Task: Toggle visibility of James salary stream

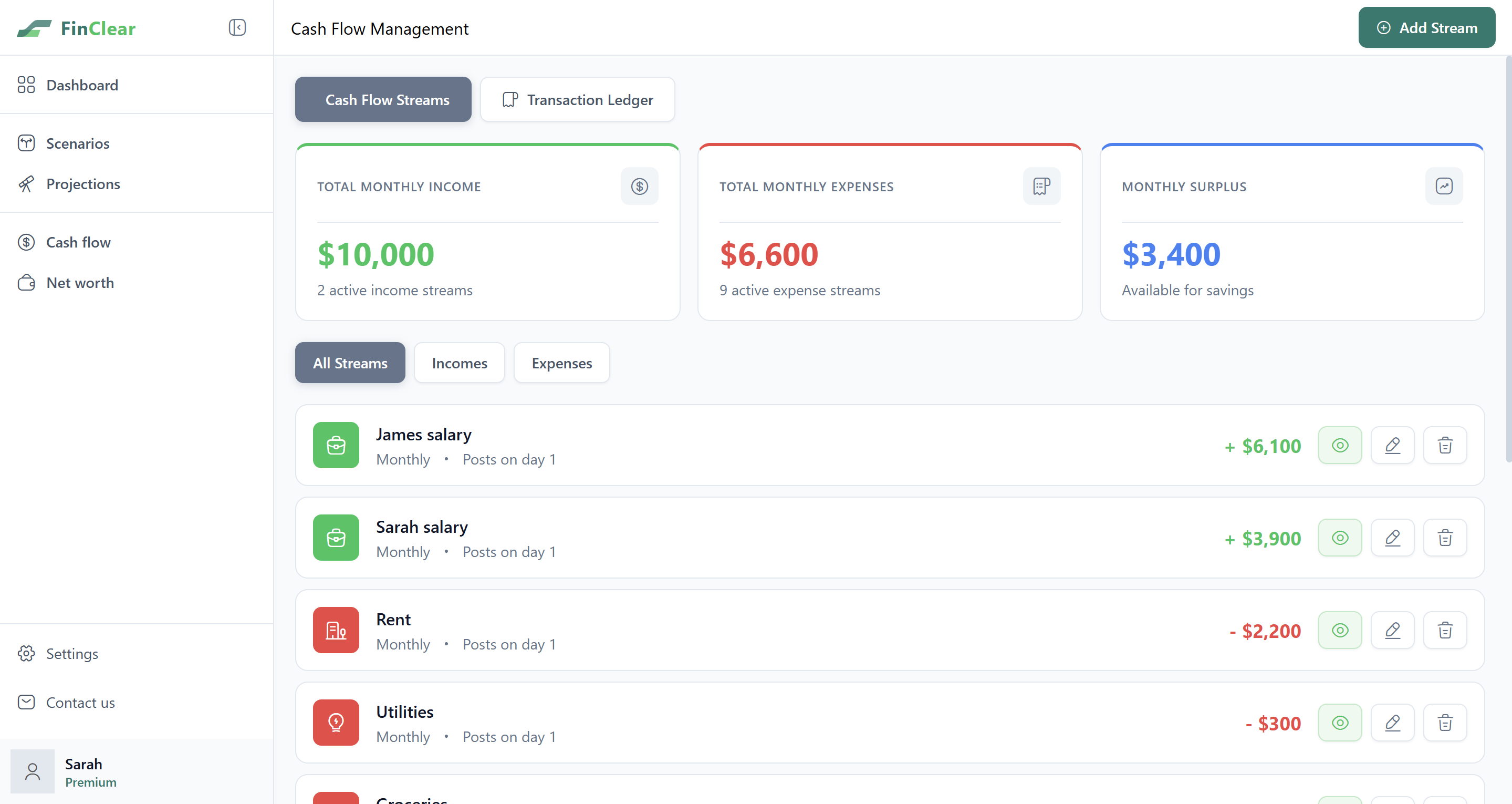Action: click(1339, 445)
